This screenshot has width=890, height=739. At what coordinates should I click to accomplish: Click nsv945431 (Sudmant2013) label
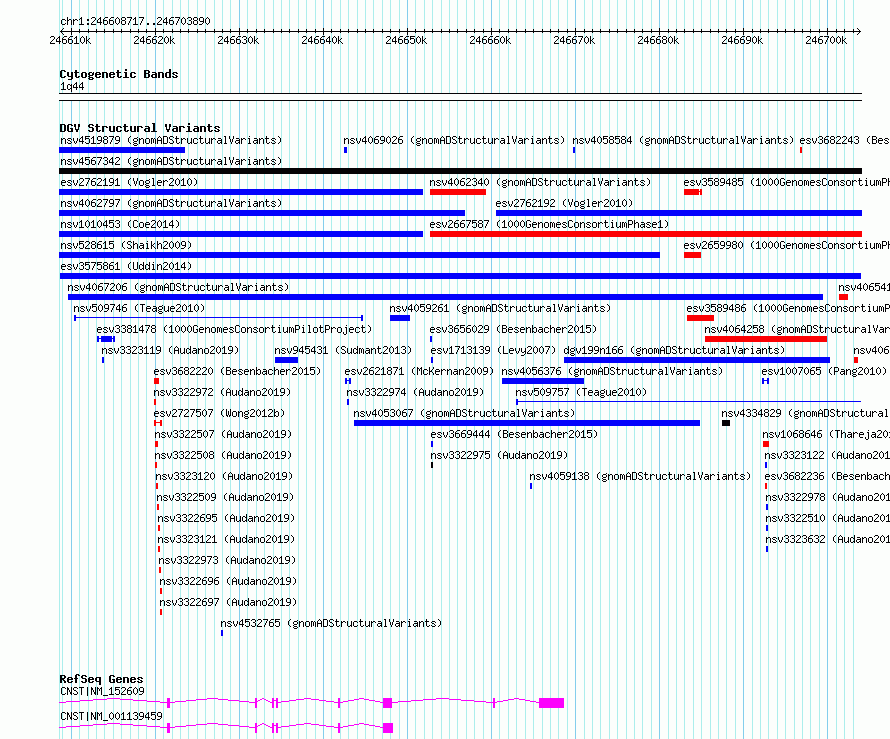tap(343, 350)
